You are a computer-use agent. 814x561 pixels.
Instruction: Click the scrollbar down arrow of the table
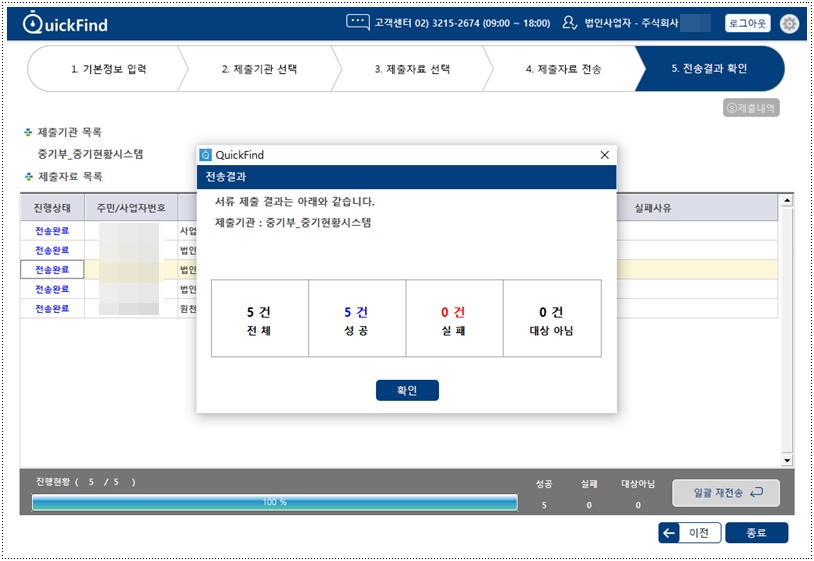point(786,460)
